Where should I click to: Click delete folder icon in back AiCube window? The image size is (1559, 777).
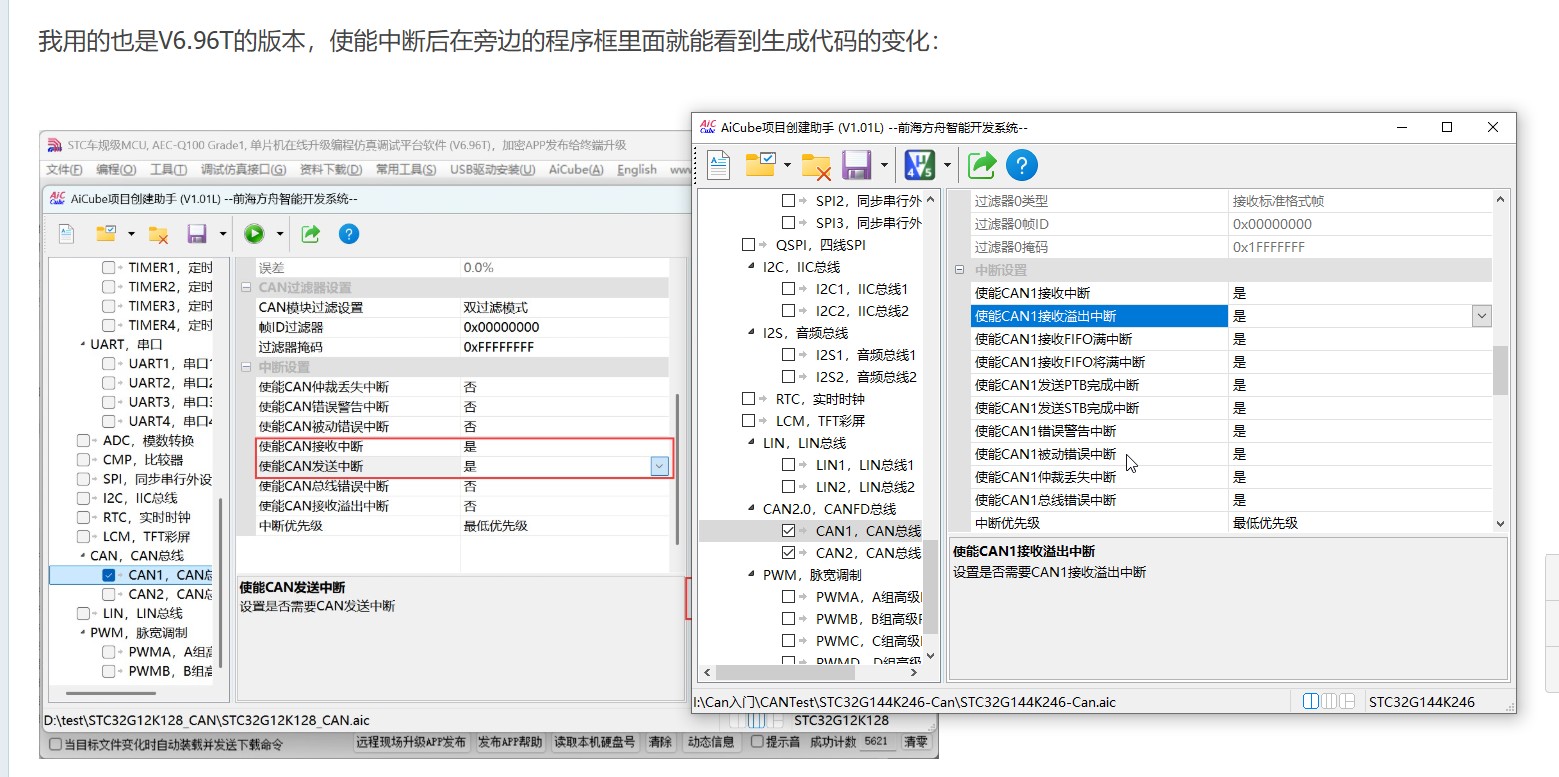[158, 234]
